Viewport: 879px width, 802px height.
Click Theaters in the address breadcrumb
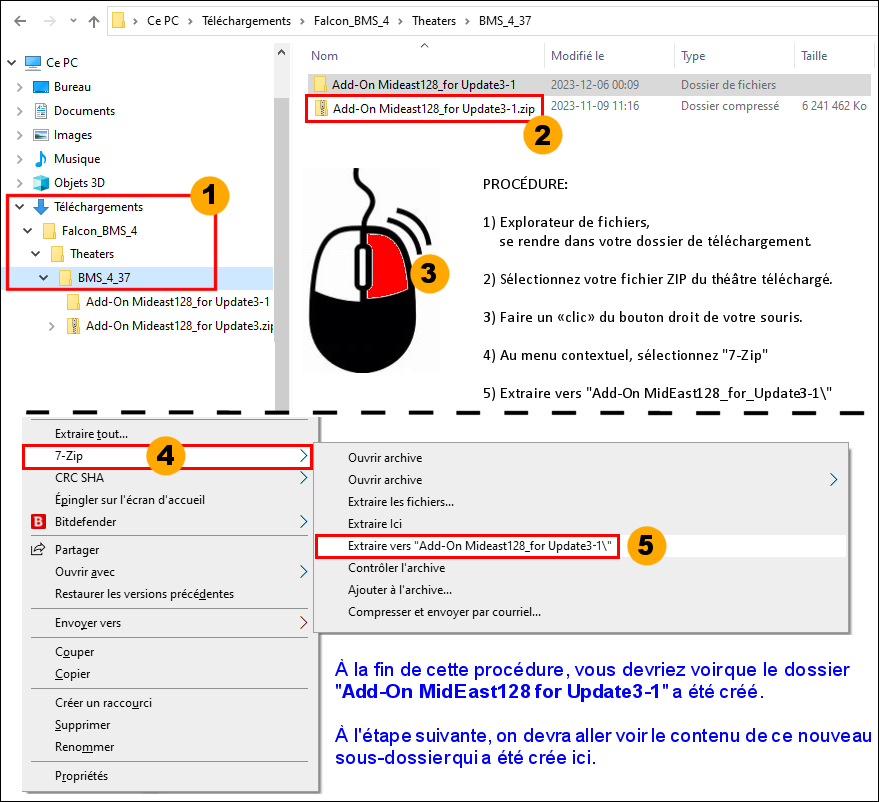pos(435,20)
